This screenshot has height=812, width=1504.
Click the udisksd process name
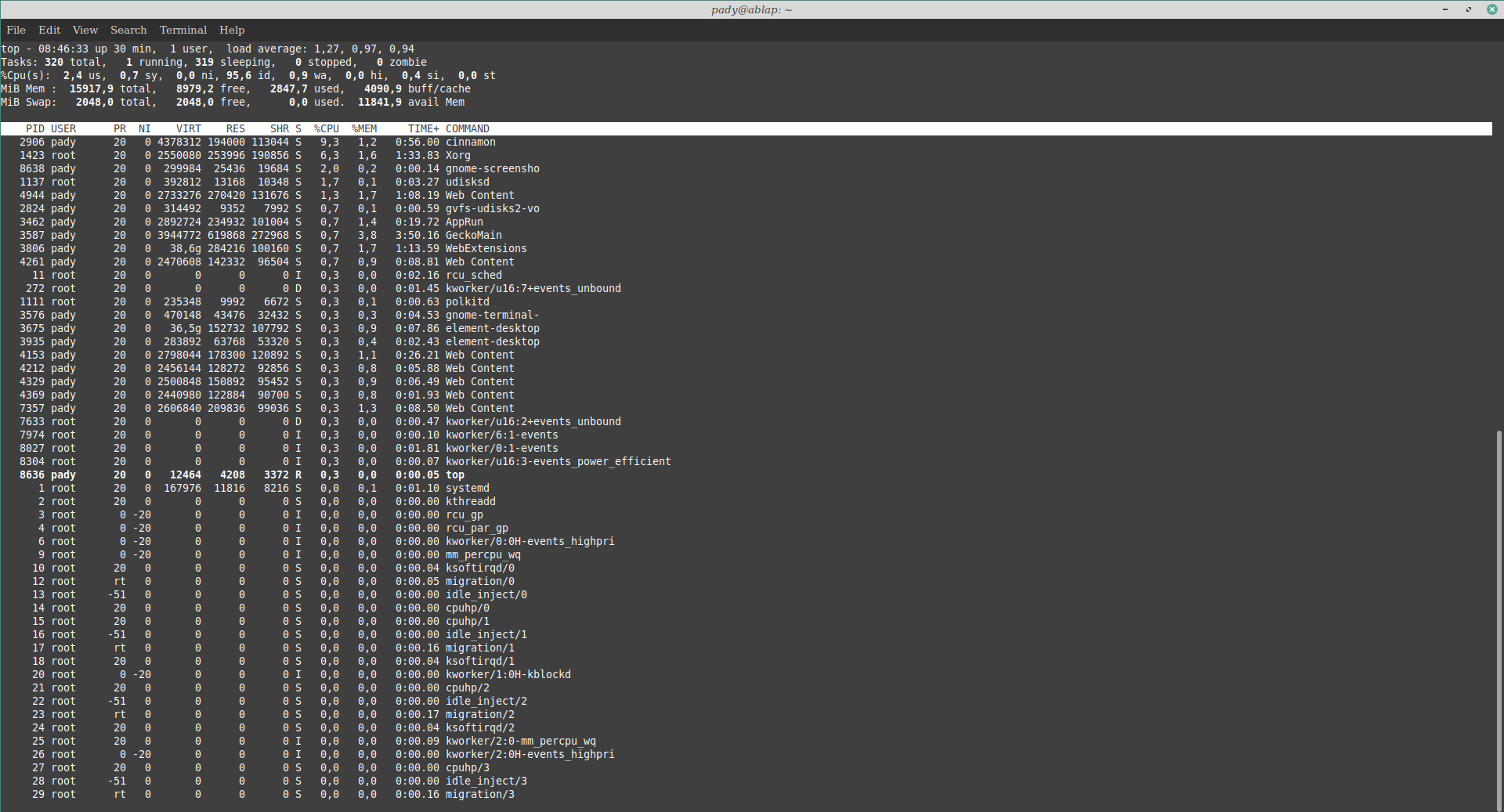(468, 182)
